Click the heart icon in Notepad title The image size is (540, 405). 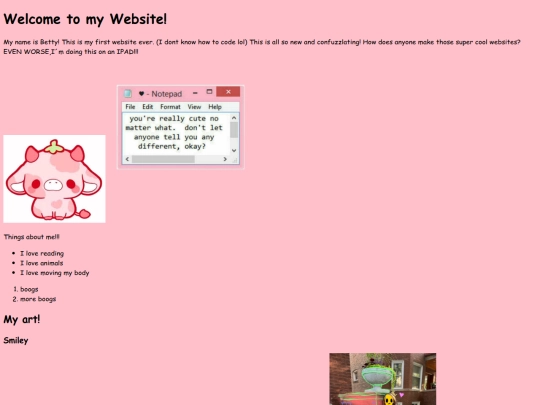click(141, 94)
